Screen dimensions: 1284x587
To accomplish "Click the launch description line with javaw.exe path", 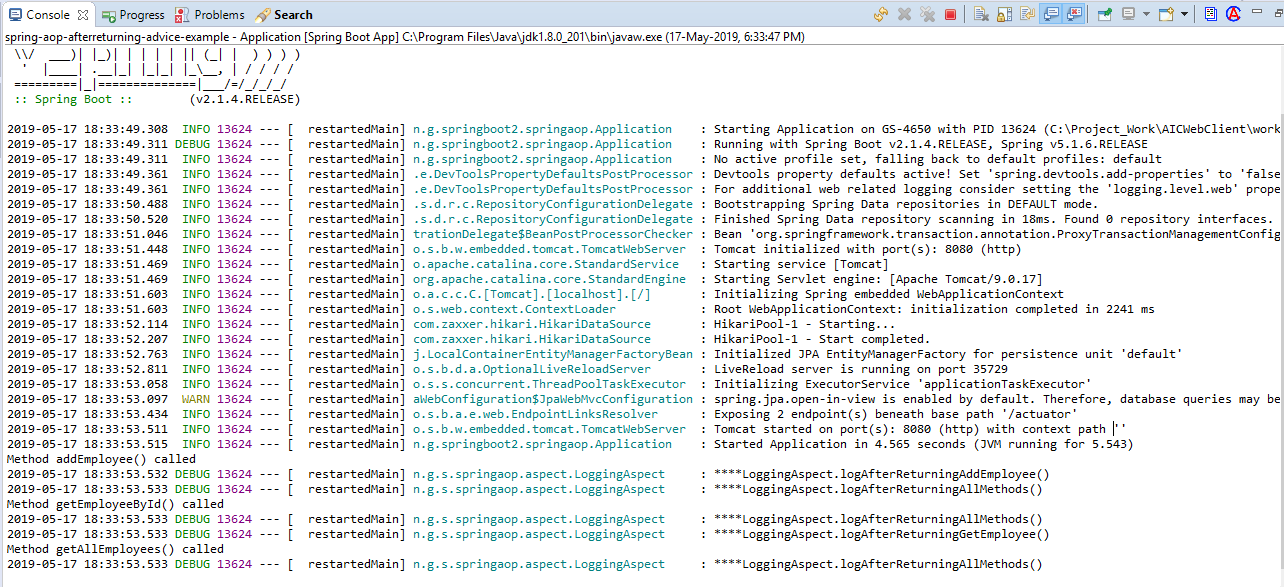I will click(404, 37).
